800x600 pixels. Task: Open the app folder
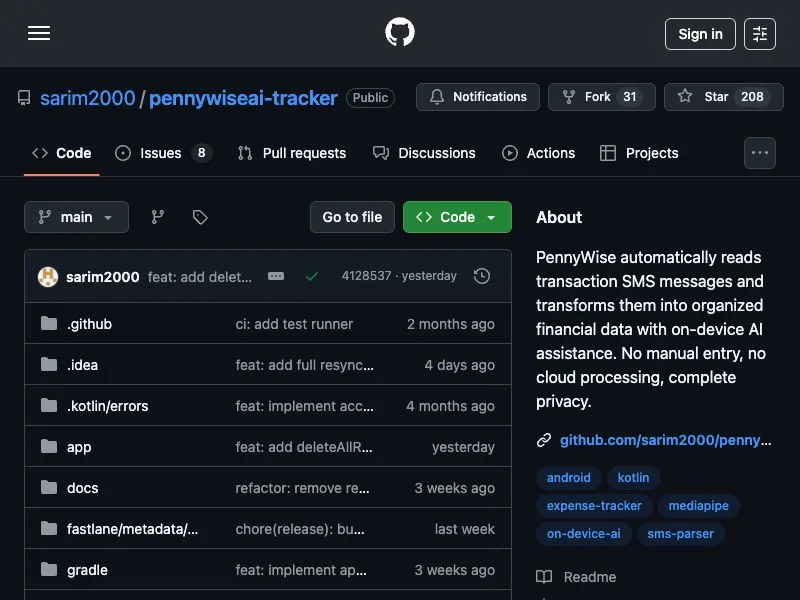pos(79,447)
